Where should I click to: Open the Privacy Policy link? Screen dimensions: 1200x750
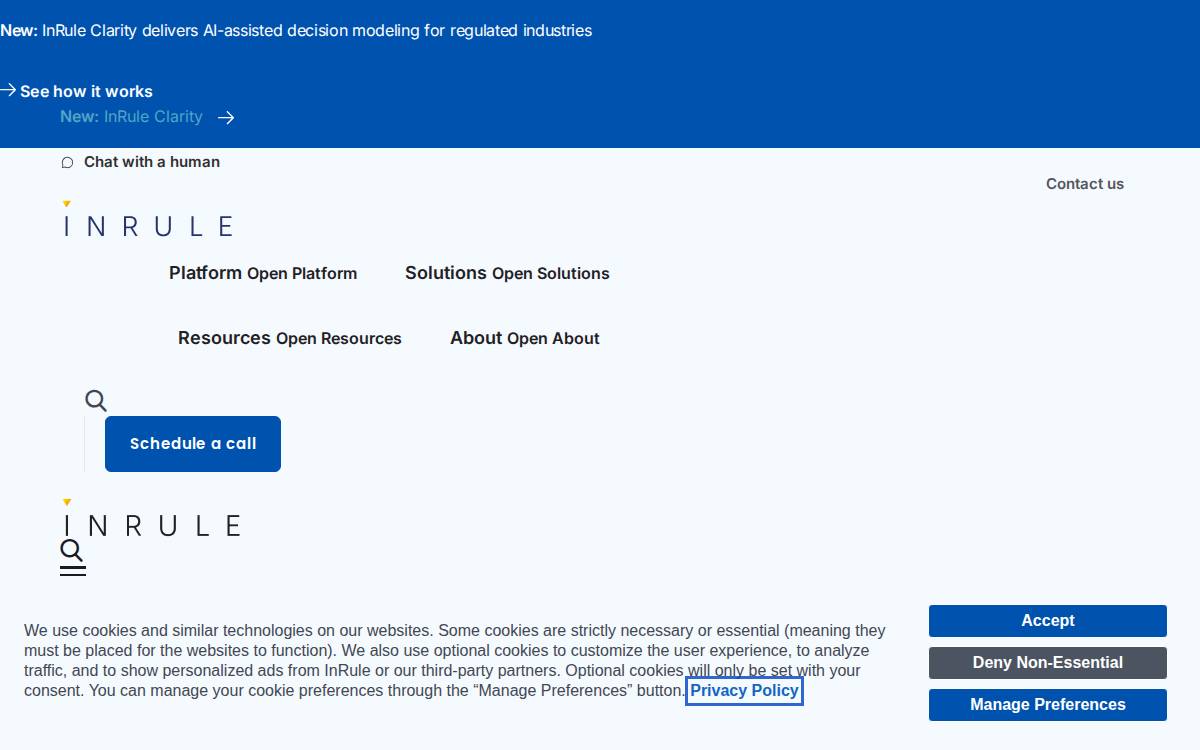[x=744, y=691]
